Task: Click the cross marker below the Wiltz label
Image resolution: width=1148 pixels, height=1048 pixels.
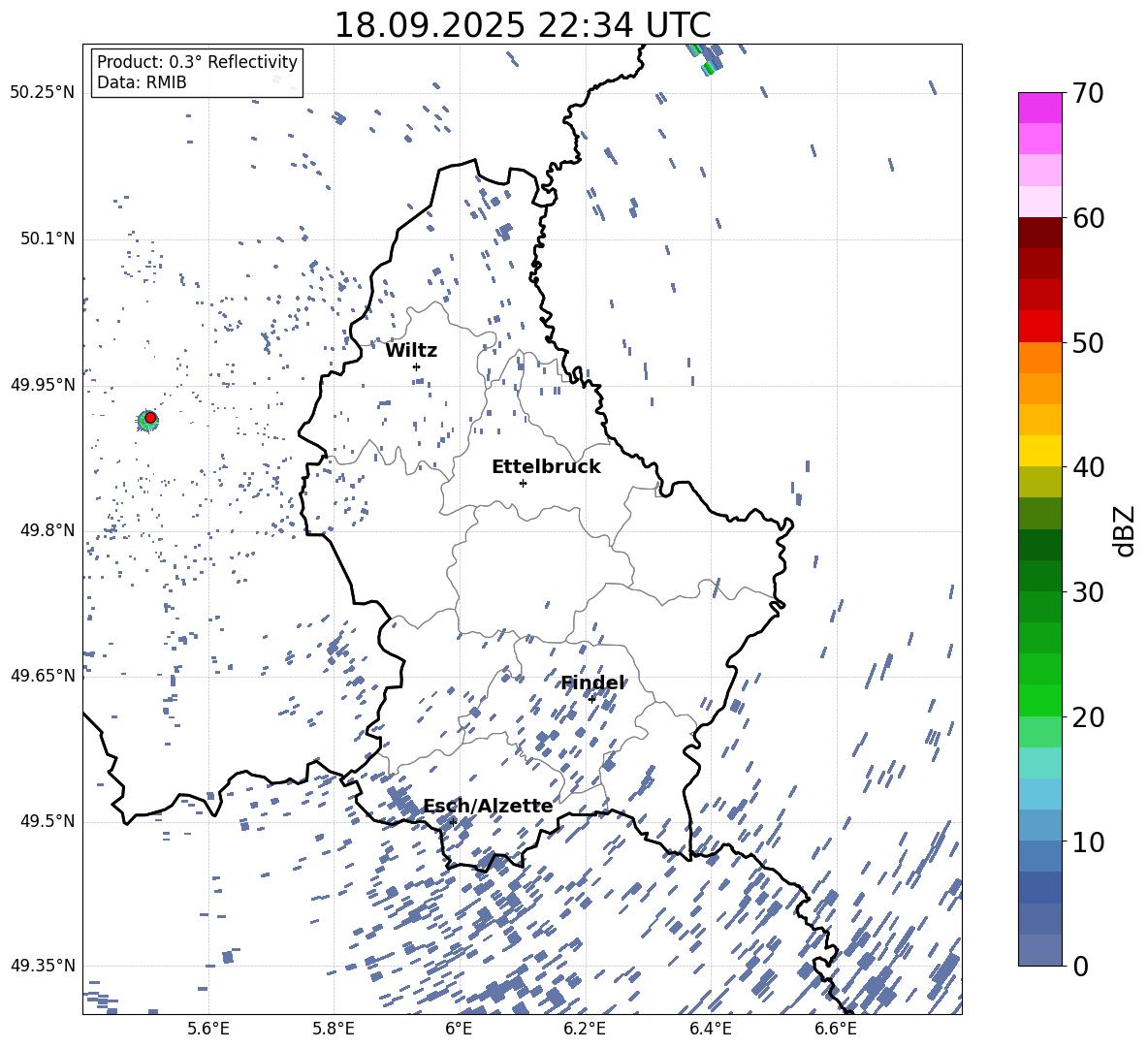Action: (416, 366)
